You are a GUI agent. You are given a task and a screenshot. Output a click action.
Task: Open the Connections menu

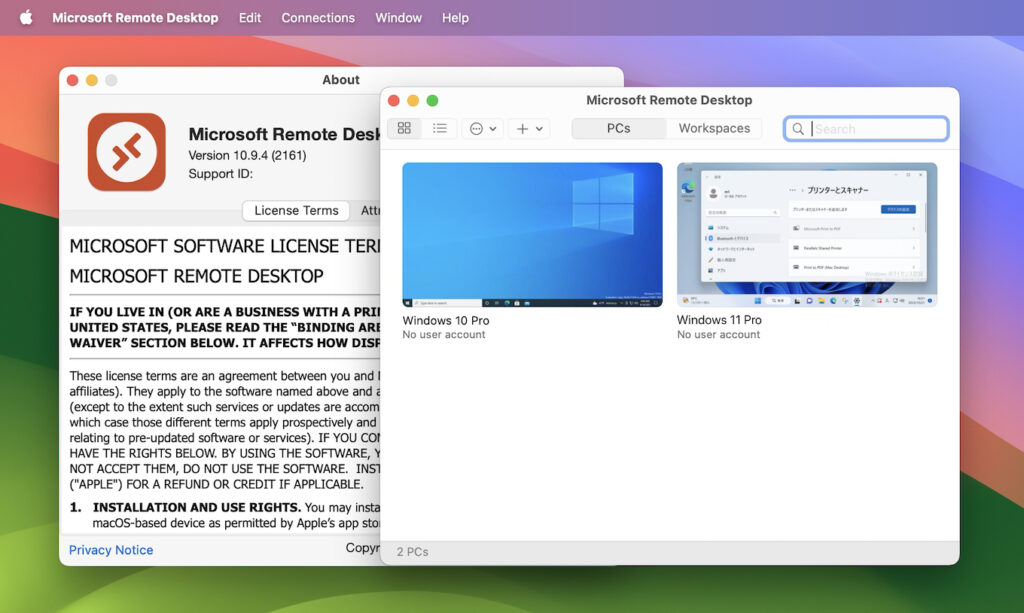pyautogui.click(x=318, y=17)
